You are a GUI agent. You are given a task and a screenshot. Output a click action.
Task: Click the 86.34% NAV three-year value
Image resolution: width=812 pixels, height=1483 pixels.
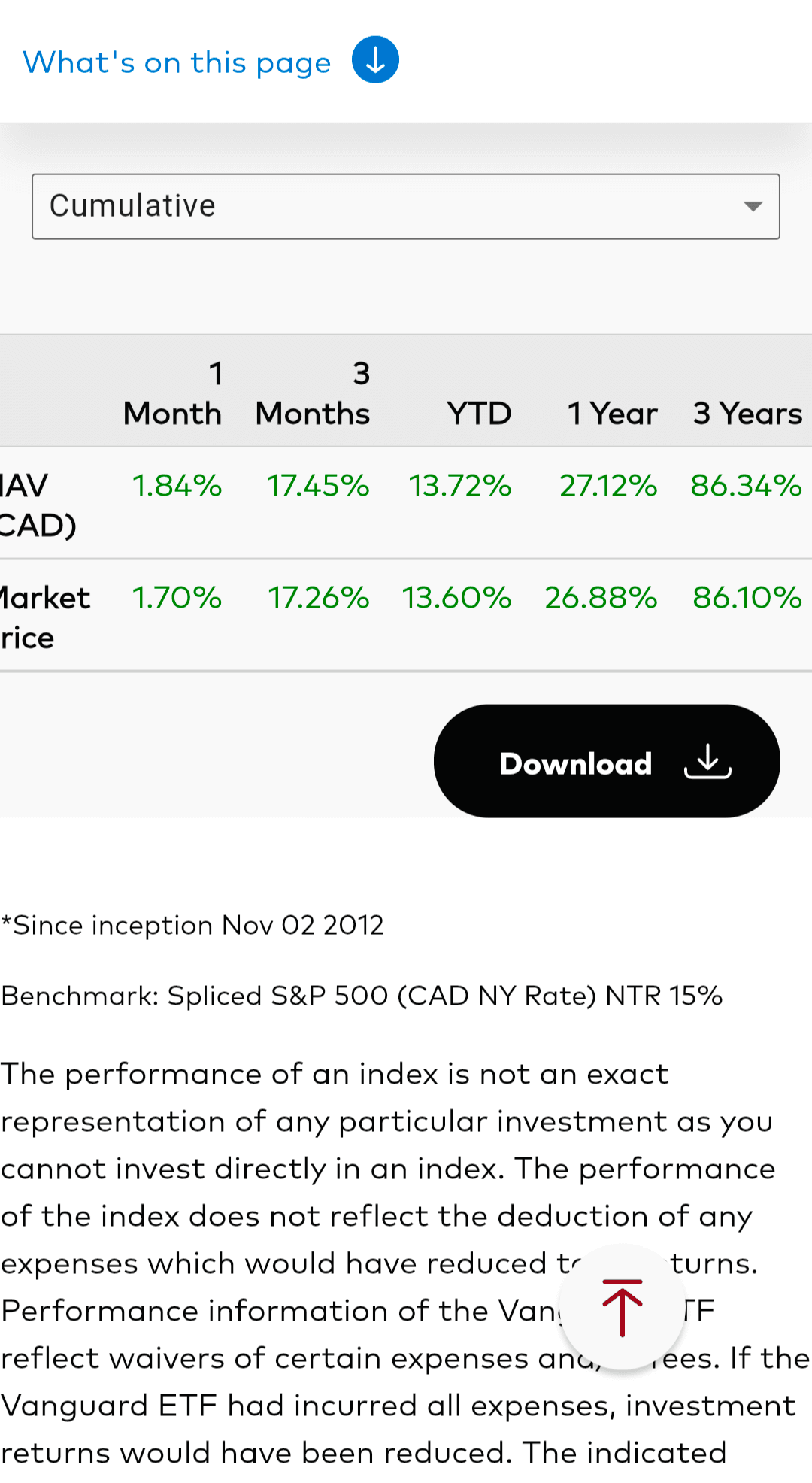pos(747,486)
